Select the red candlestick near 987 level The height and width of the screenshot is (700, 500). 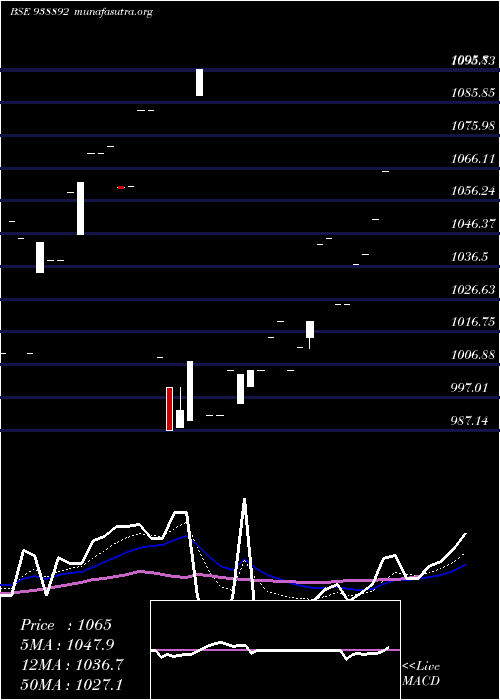coord(169,409)
